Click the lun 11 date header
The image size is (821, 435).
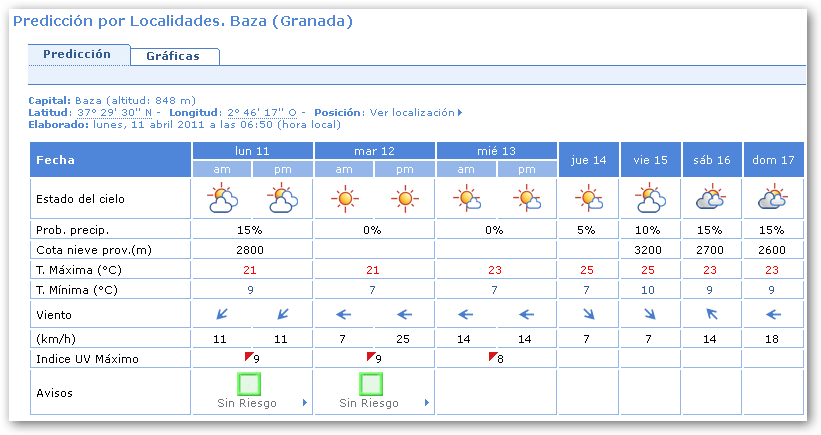pyautogui.click(x=253, y=150)
